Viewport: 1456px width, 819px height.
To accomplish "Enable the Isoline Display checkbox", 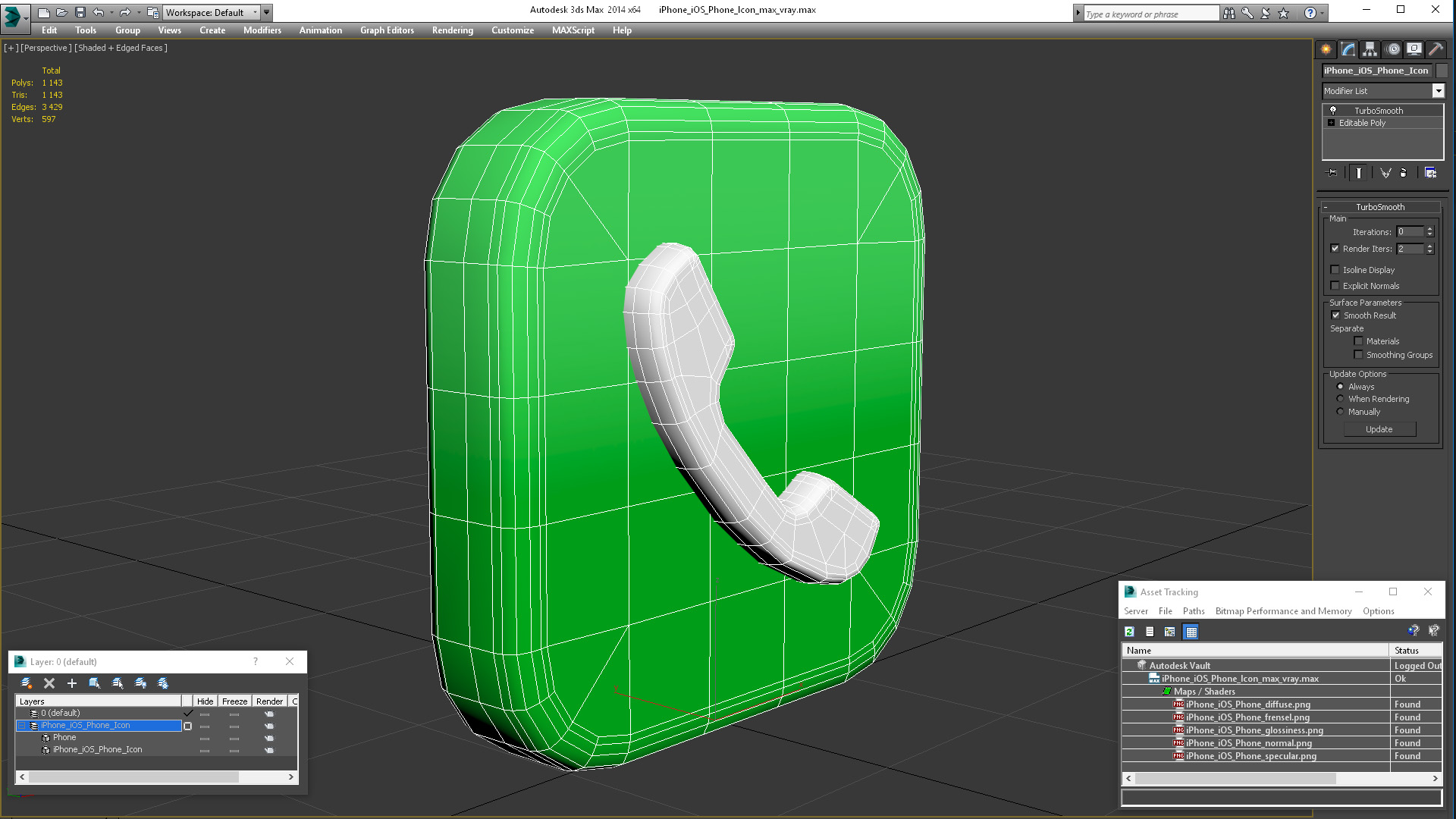I will point(1335,270).
